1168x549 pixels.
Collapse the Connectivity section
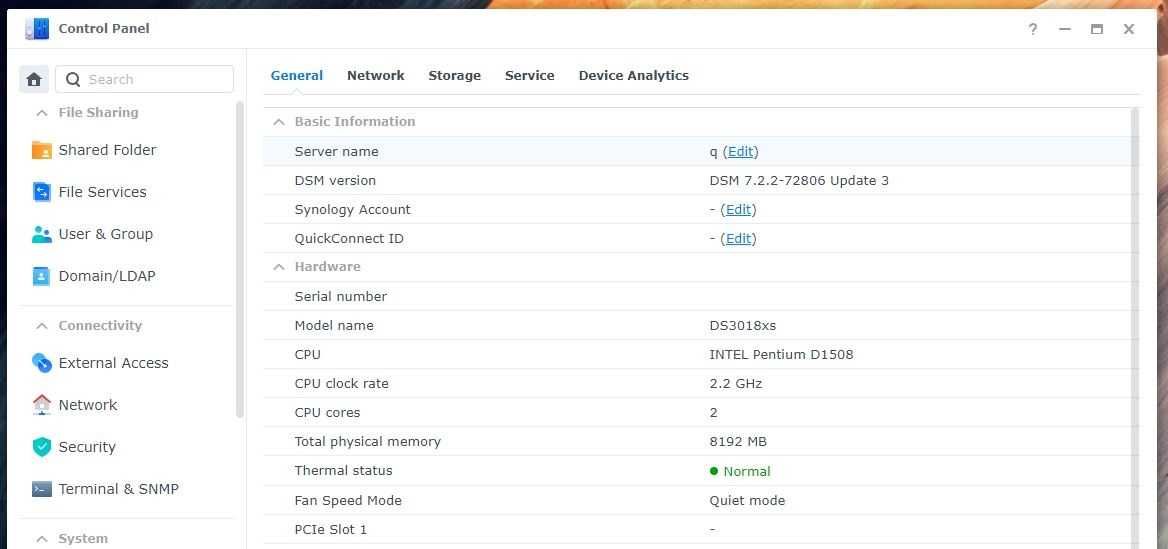click(42, 326)
